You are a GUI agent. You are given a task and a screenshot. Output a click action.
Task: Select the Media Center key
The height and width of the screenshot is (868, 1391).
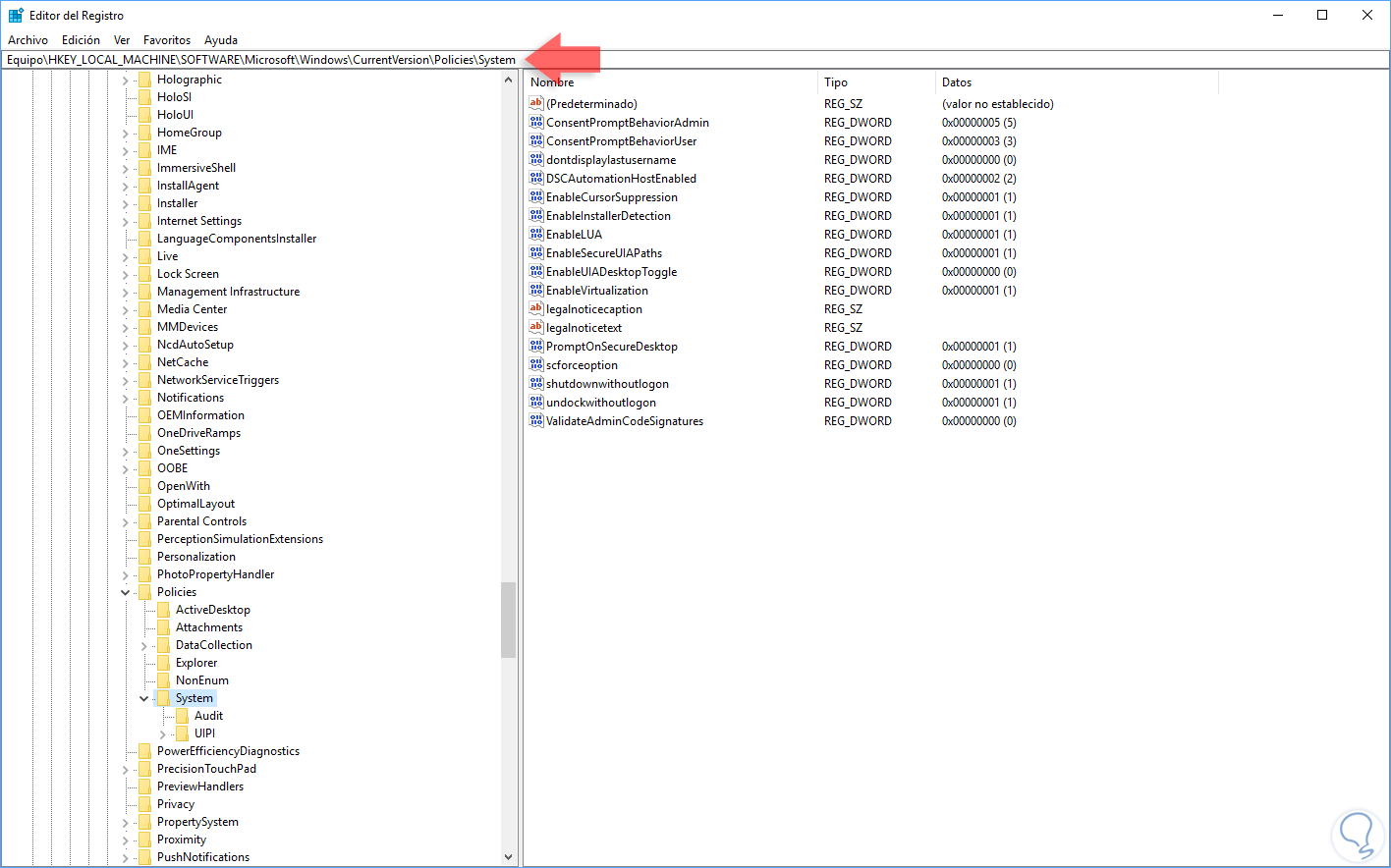click(192, 309)
